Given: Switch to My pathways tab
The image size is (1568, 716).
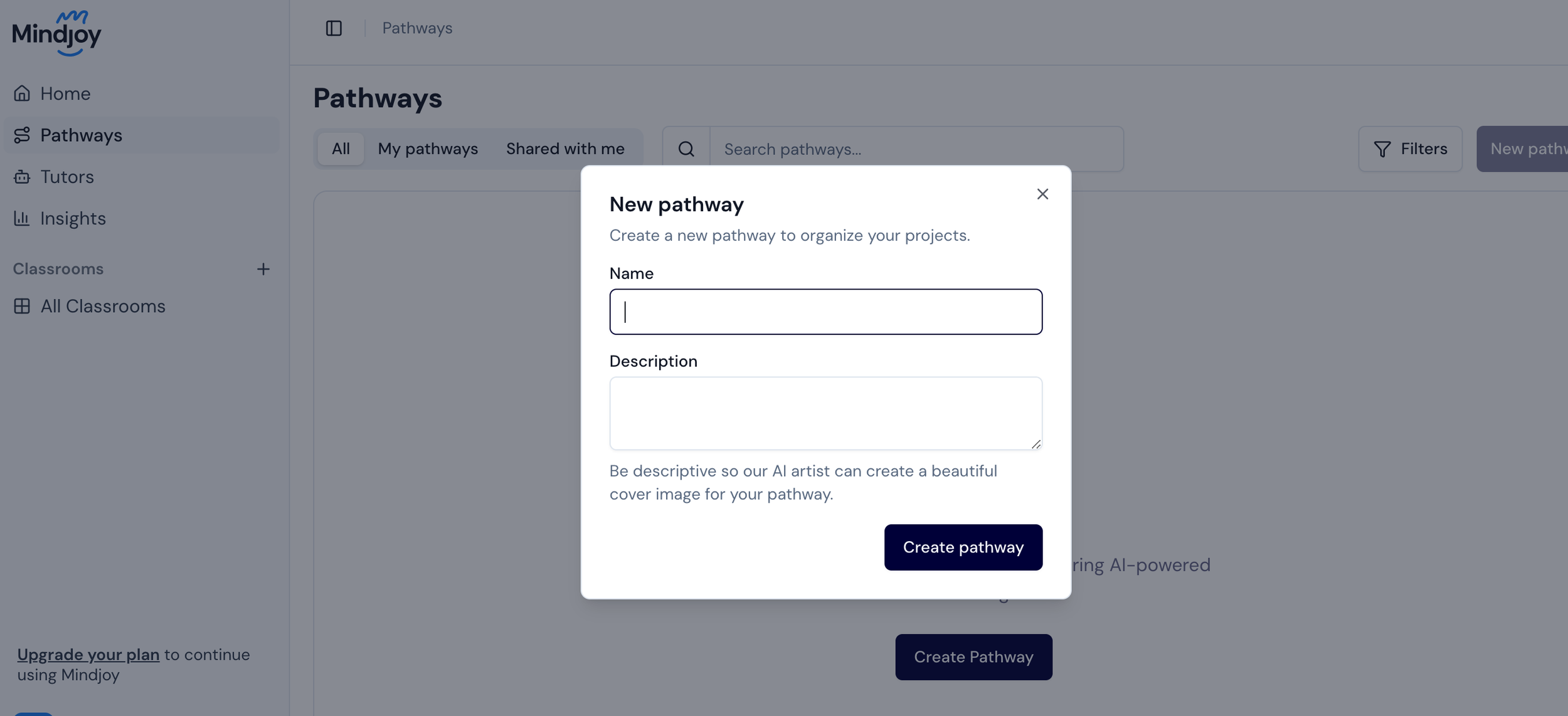Looking at the screenshot, I should [x=428, y=149].
